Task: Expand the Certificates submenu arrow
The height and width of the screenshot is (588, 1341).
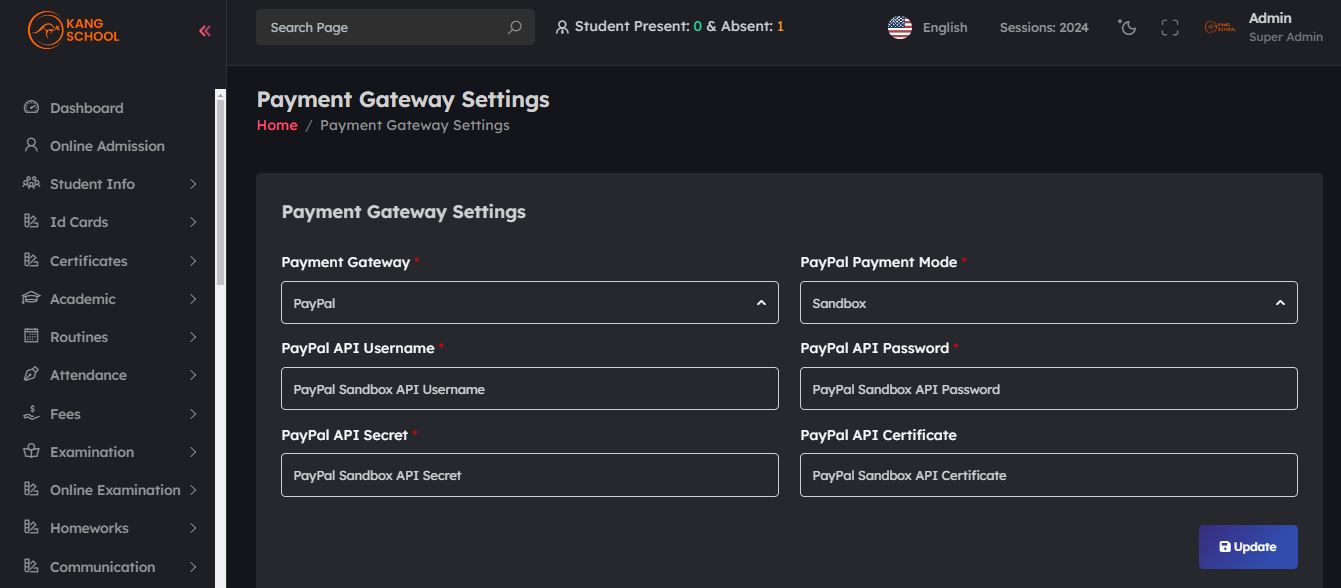Action: 193,261
